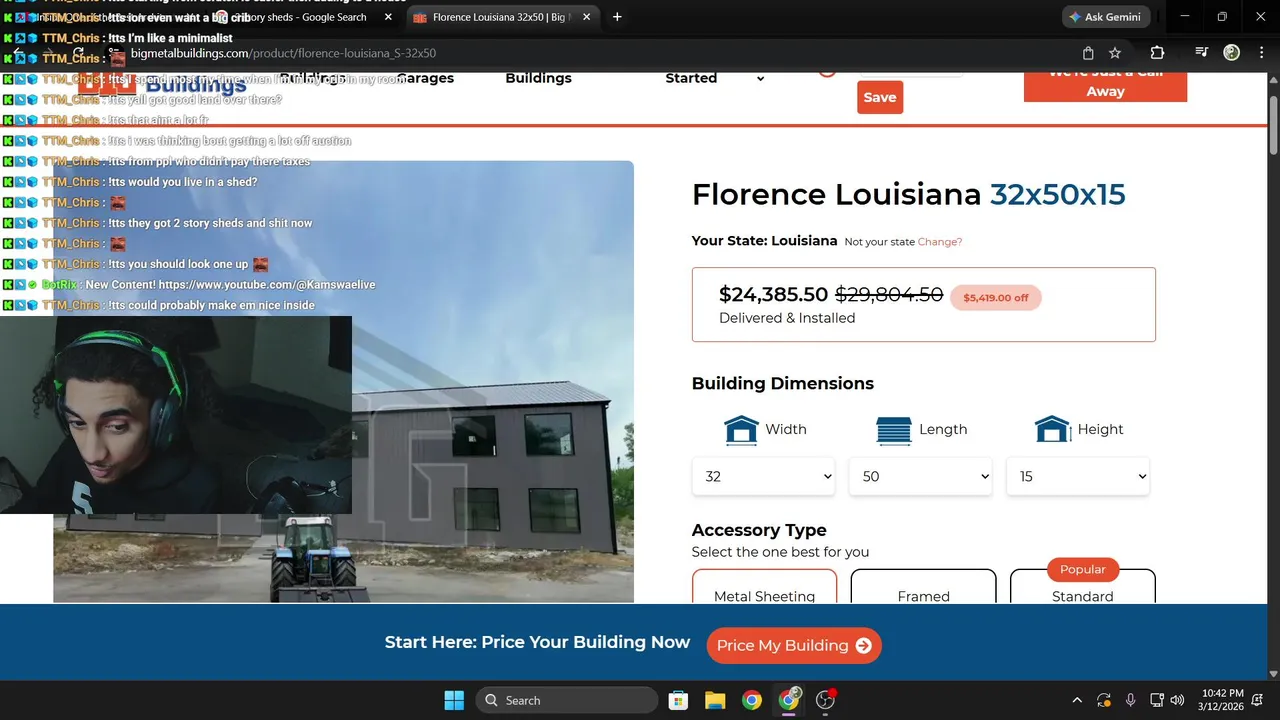Open a new browser tab

pyautogui.click(x=617, y=17)
